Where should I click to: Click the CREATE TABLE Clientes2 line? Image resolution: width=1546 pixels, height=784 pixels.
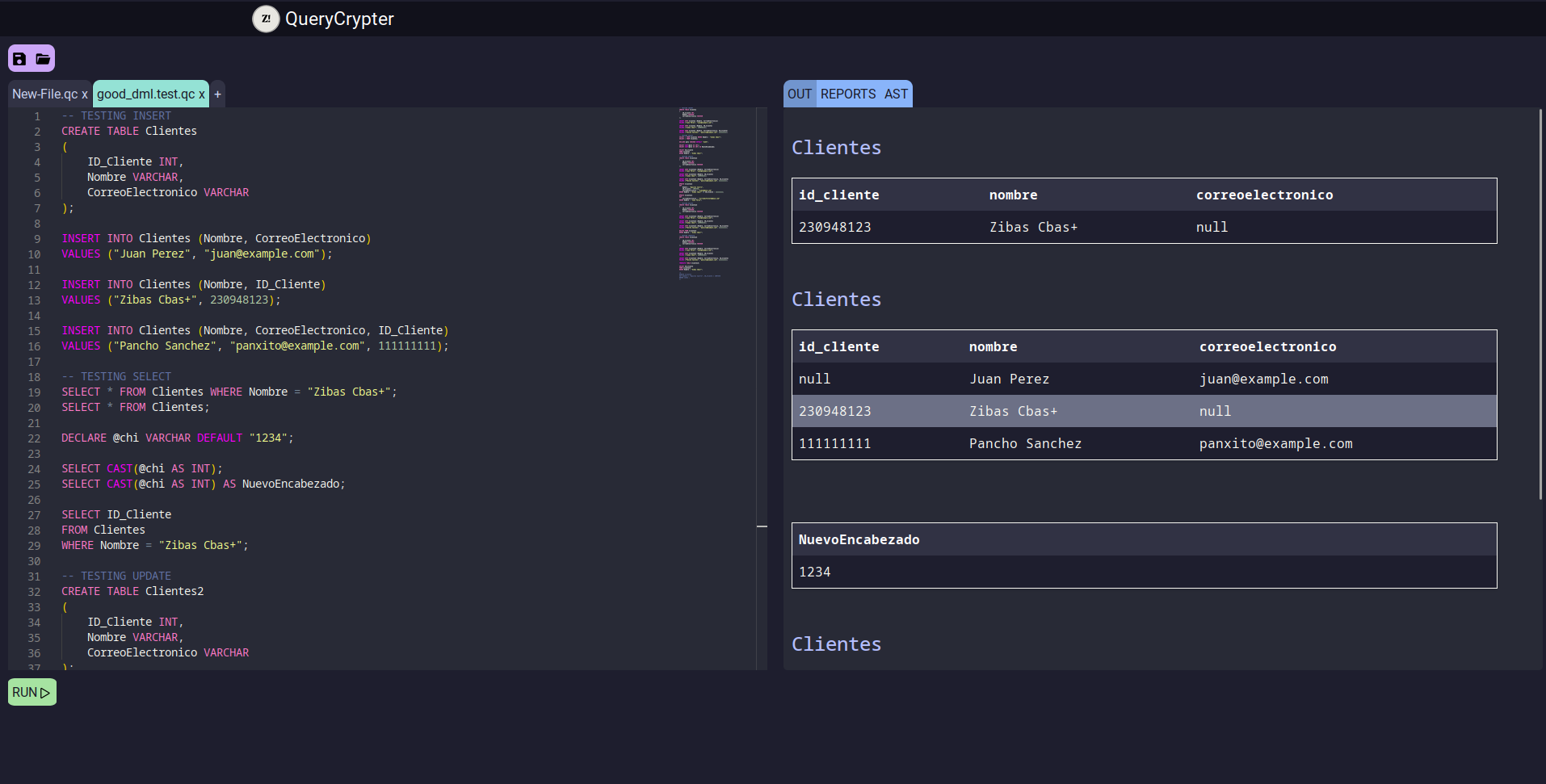pos(132,591)
